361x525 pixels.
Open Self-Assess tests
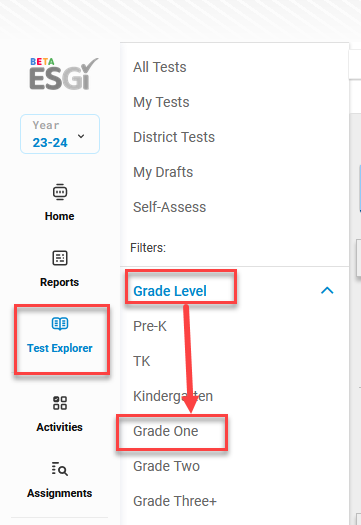point(169,207)
